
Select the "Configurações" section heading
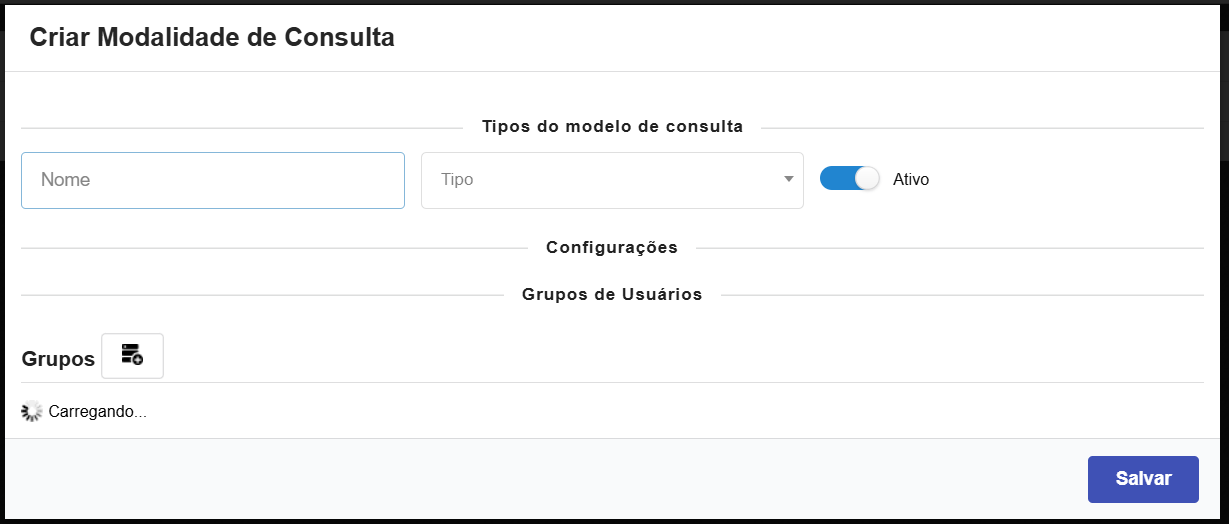tap(612, 247)
